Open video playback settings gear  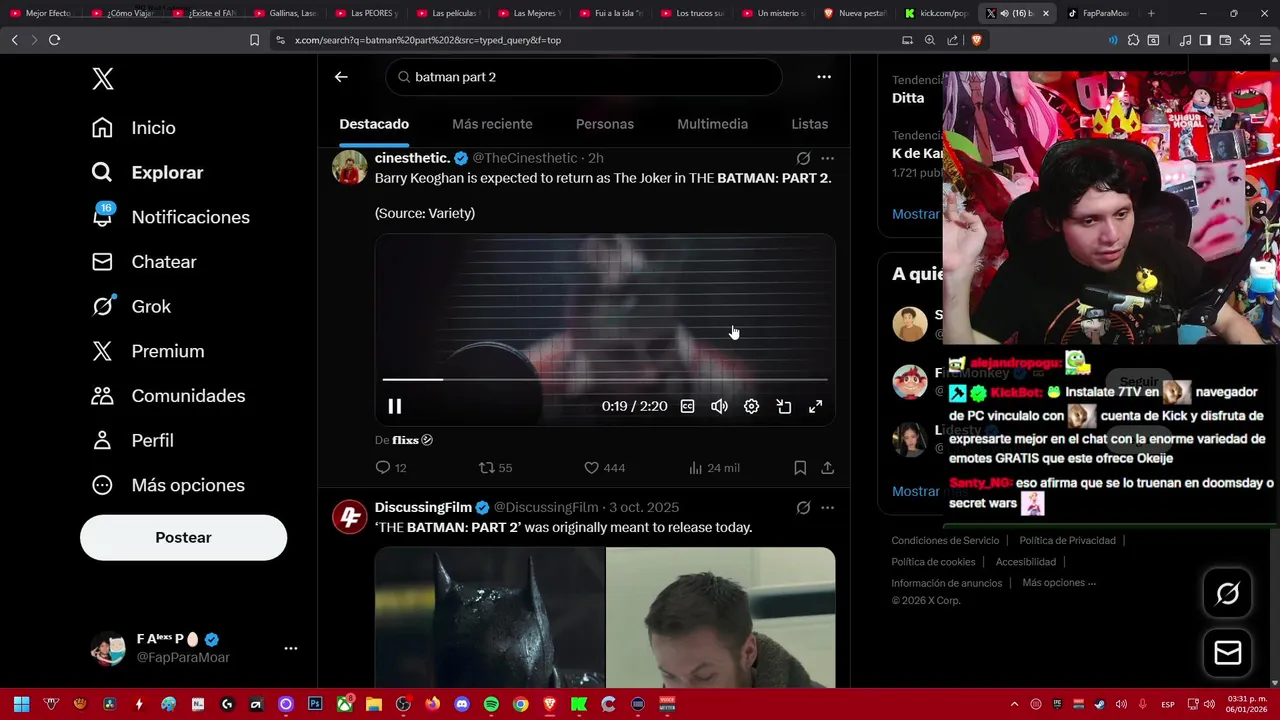pyautogui.click(x=751, y=406)
